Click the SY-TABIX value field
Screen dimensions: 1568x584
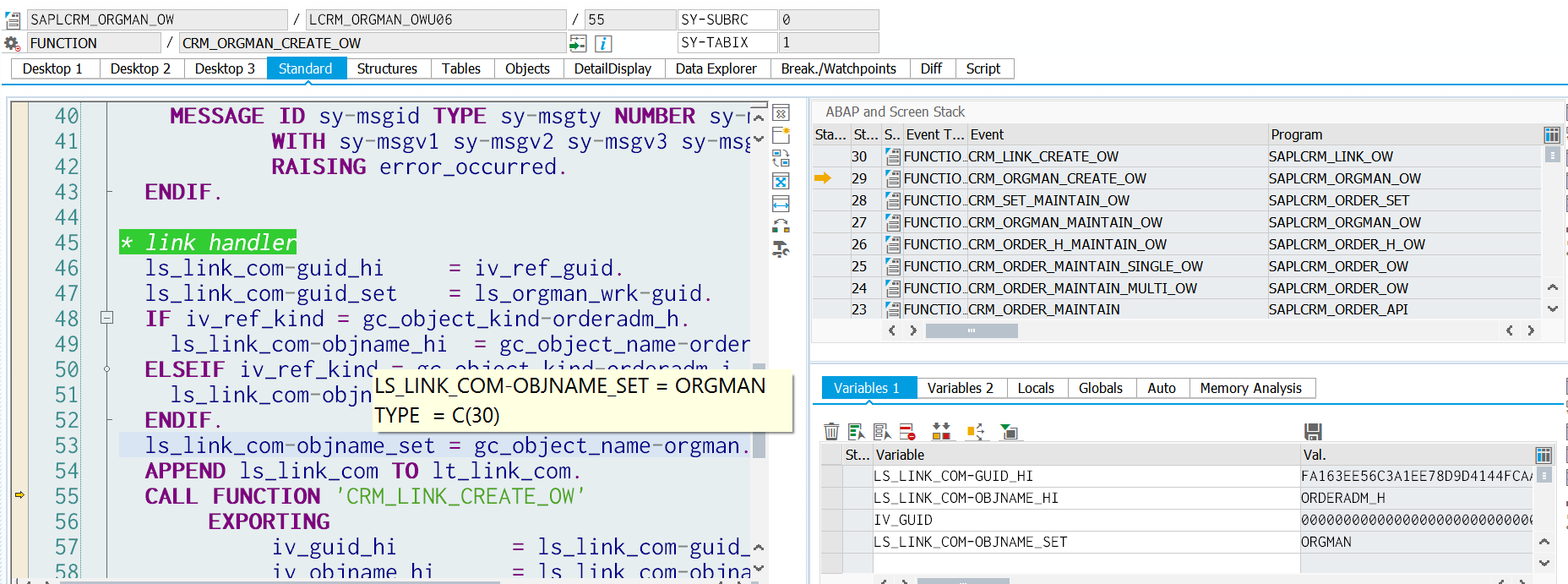[829, 42]
